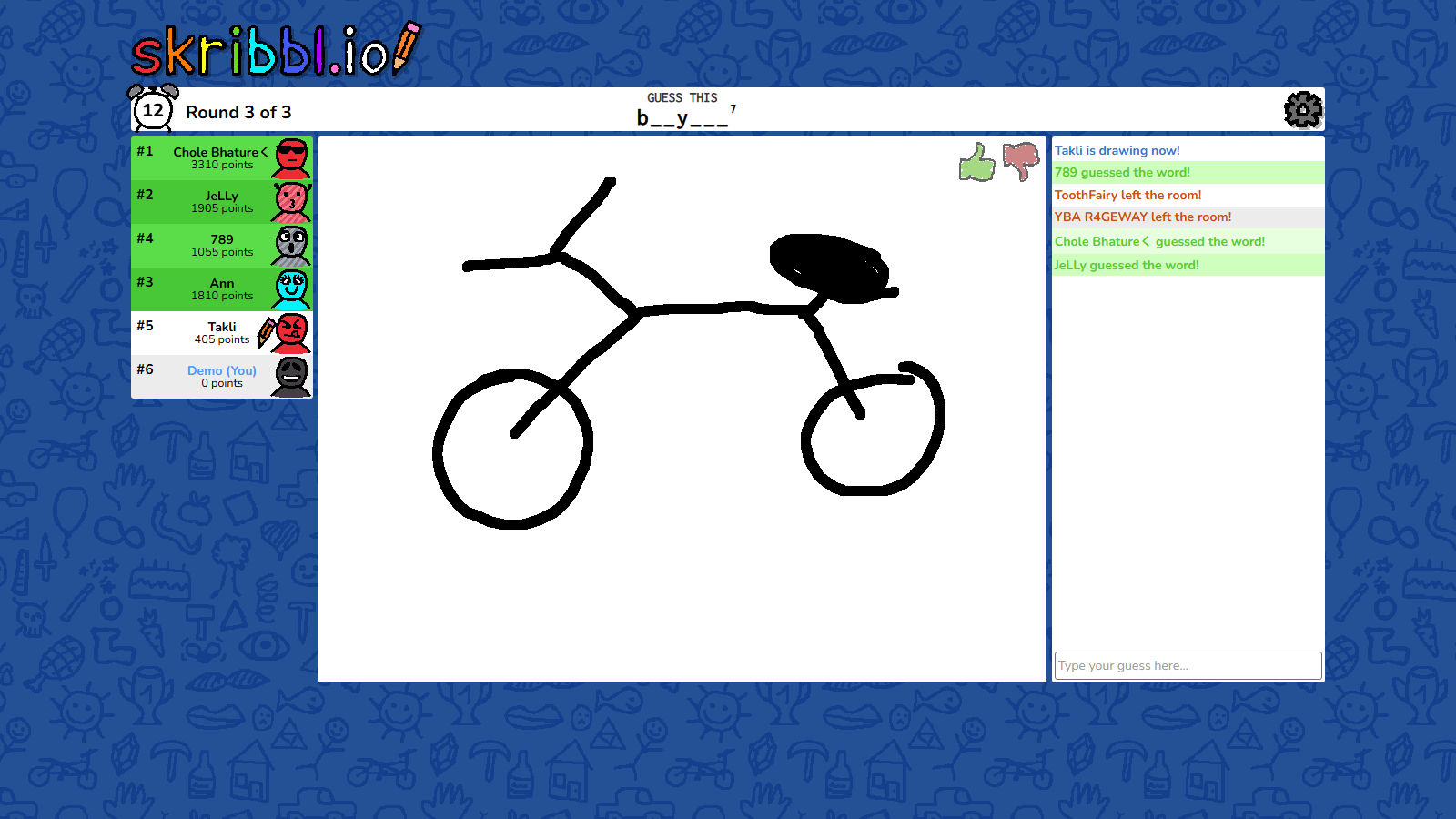Click the 'GUESS THIS' label
This screenshot has height=819, width=1456.
coord(682,97)
